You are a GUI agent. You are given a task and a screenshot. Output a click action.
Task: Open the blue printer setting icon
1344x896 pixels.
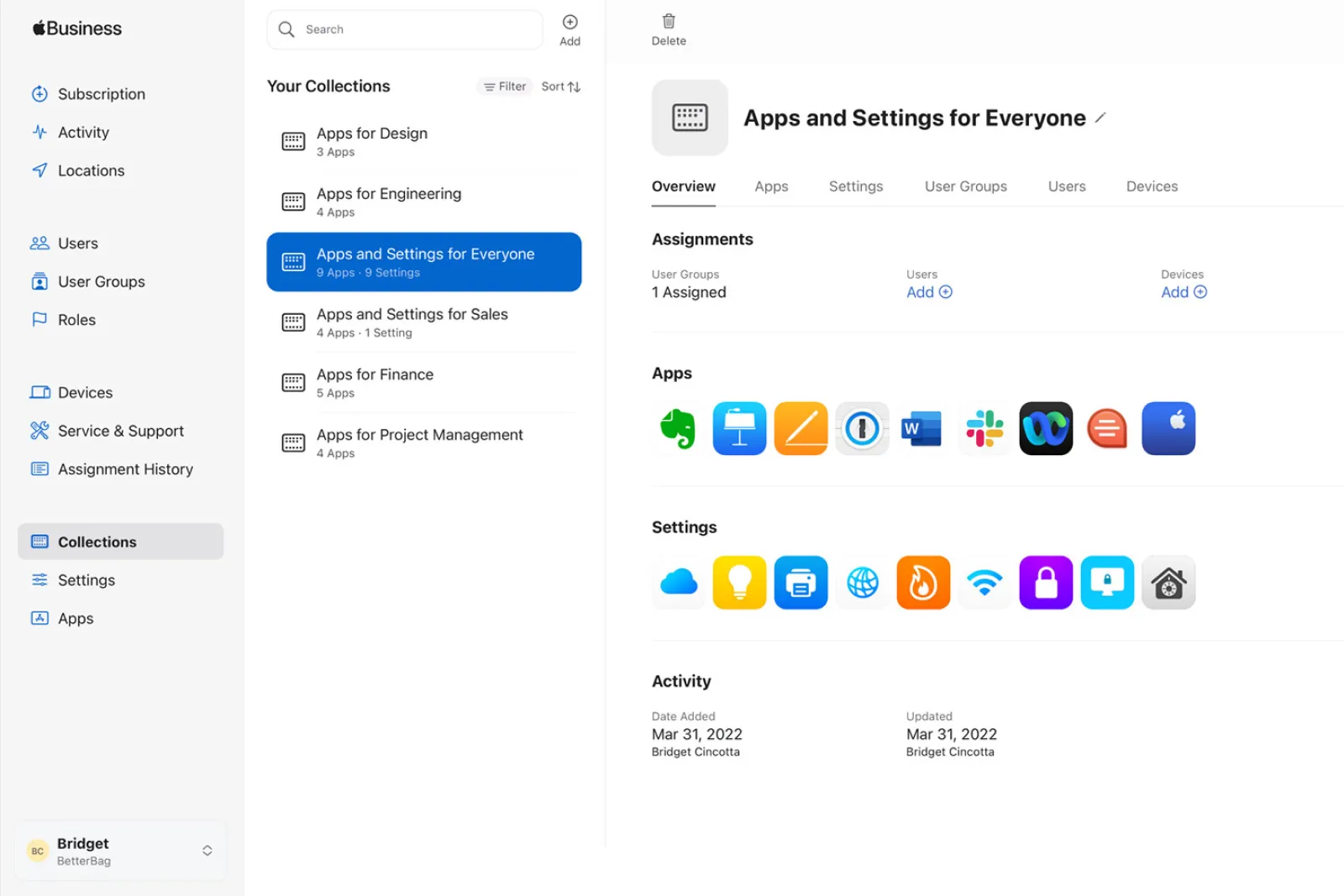click(x=801, y=582)
